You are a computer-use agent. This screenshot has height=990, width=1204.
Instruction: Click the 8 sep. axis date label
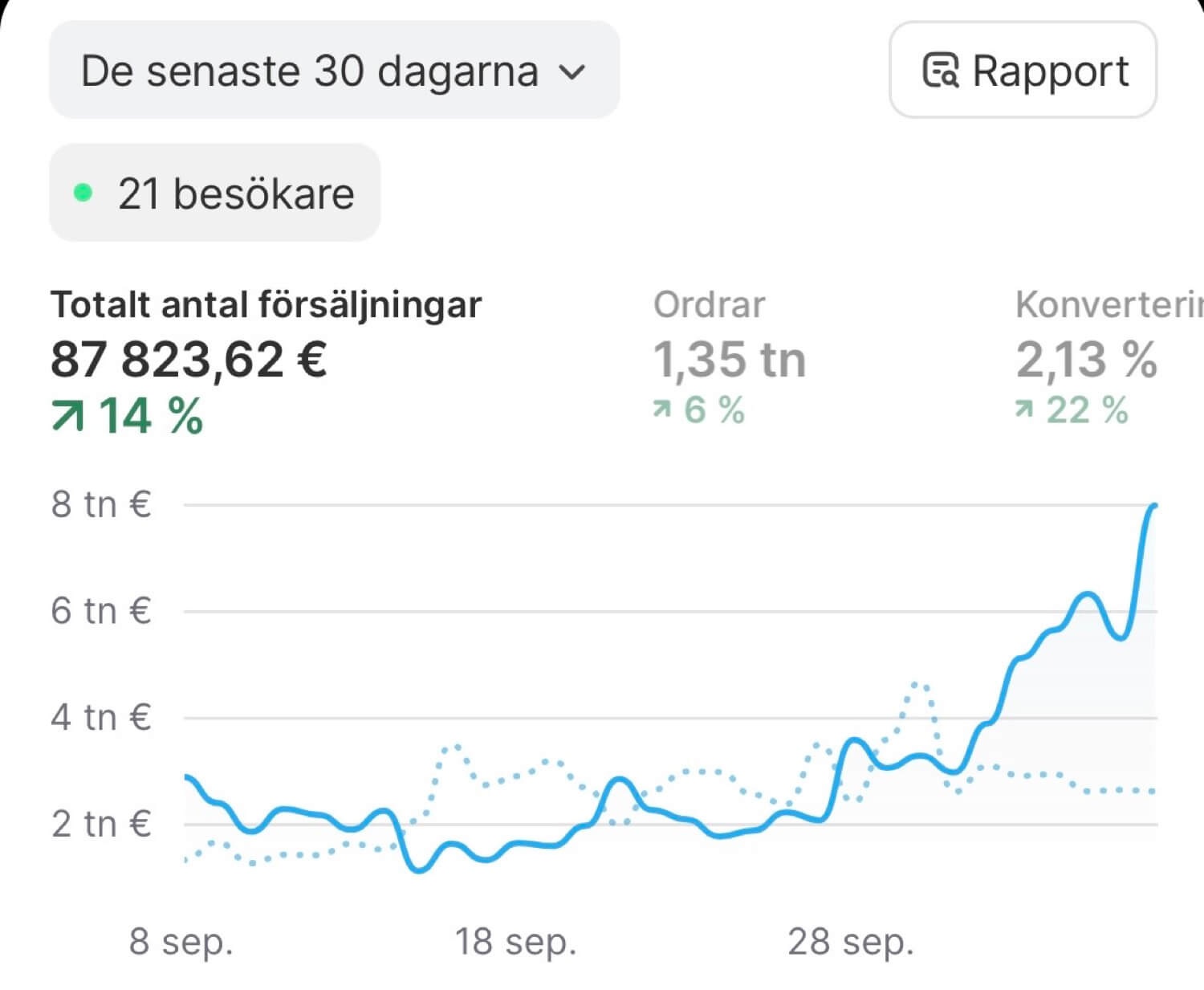coord(181,941)
